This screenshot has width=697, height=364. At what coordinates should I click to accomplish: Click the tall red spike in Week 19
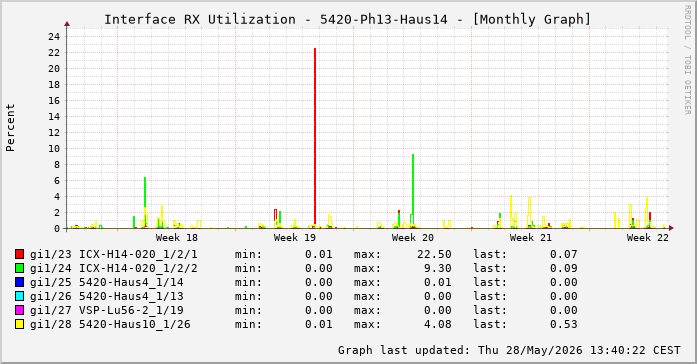coord(315,138)
